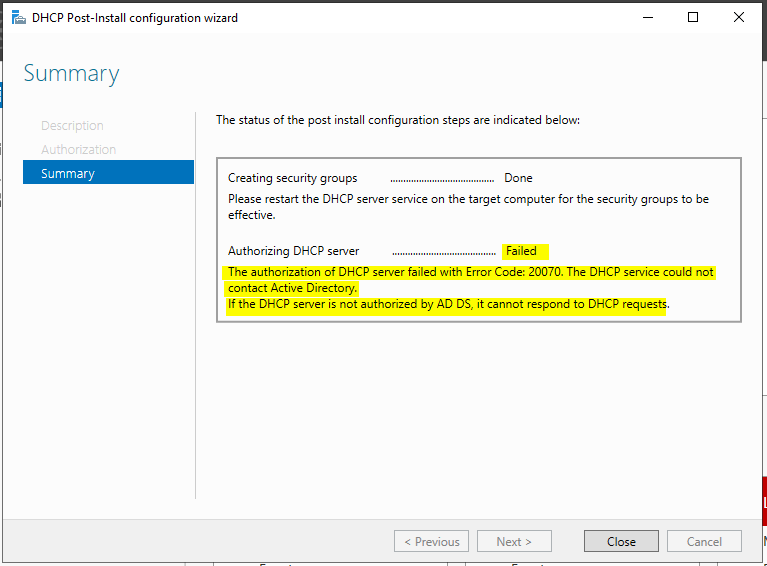Go to the Authorization step
This screenshot has height=566, width=767.
point(78,149)
